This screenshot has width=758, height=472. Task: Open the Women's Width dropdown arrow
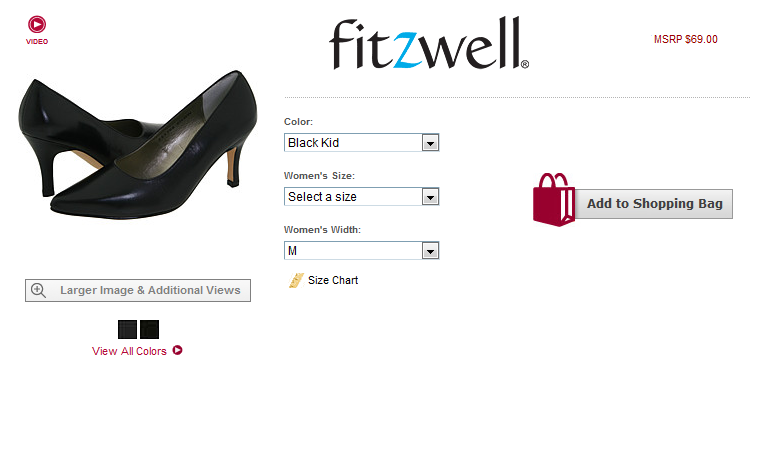point(430,251)
